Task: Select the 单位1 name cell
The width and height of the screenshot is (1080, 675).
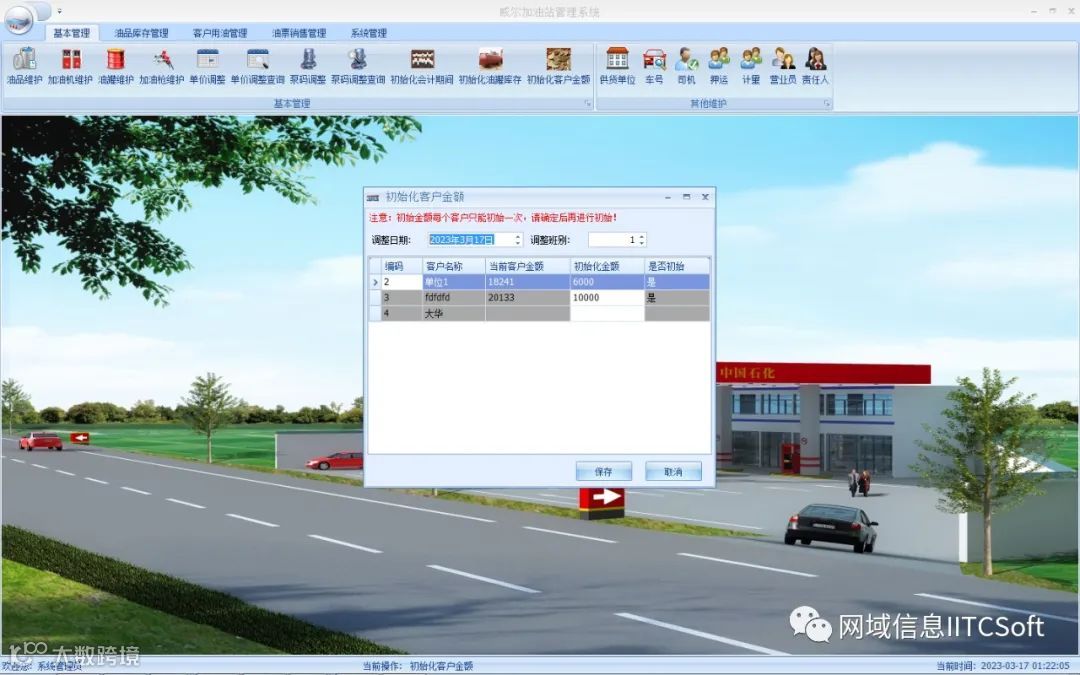Action: (453, 282)
